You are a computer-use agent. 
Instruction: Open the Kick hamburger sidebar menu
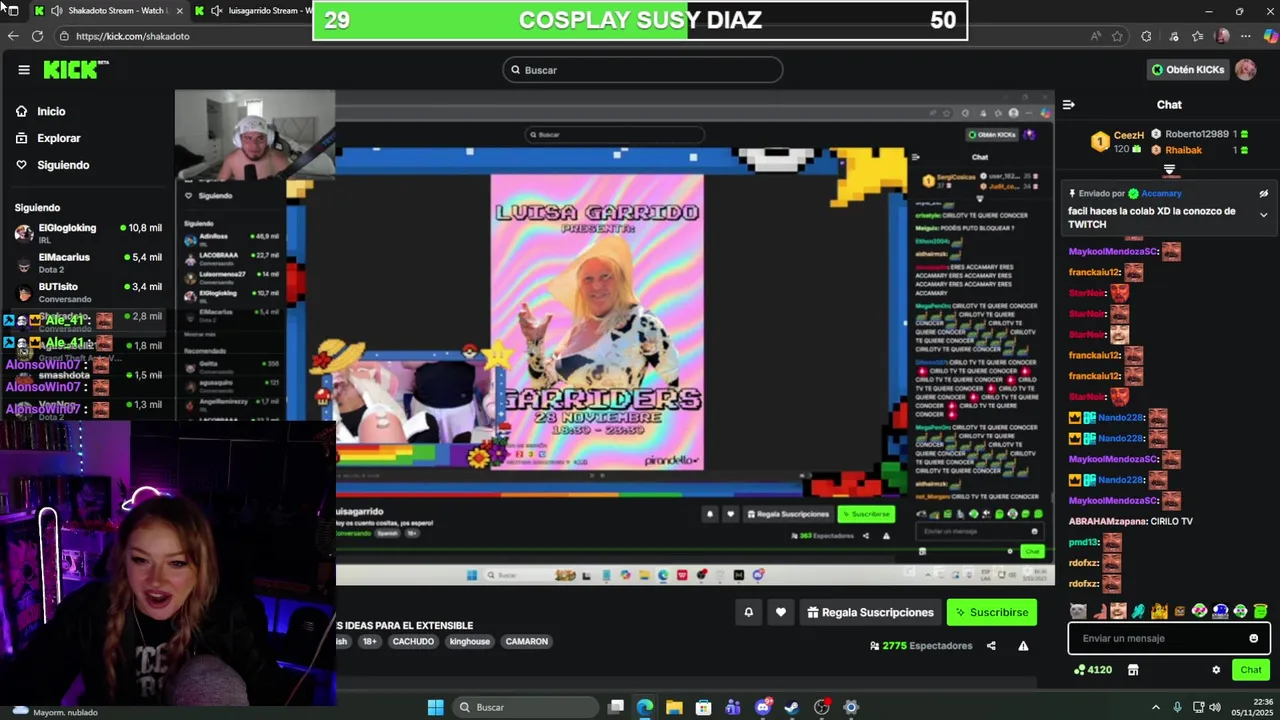(x=24, y=70)
